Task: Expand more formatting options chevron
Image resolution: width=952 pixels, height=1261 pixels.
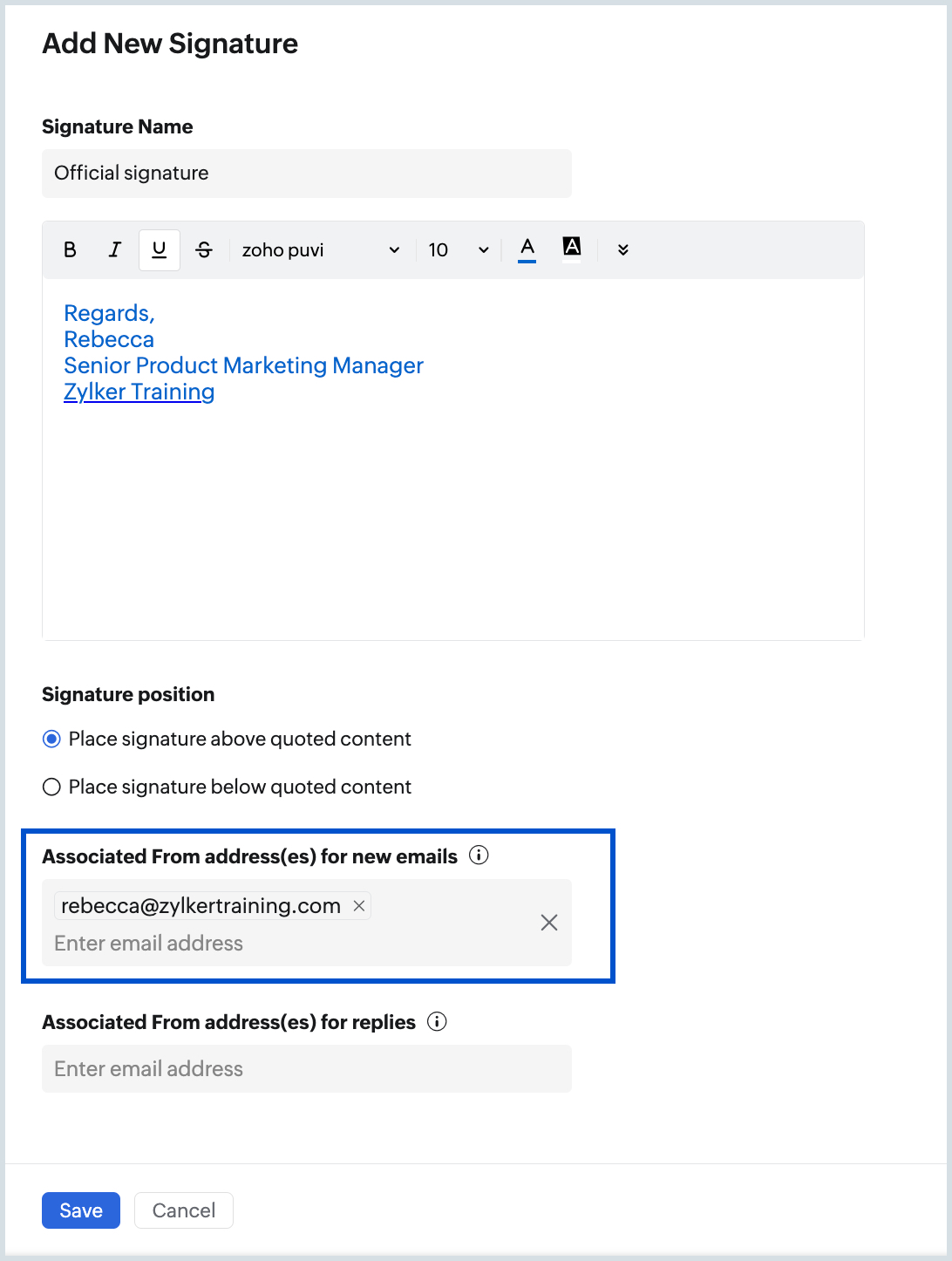Action: 622,250
